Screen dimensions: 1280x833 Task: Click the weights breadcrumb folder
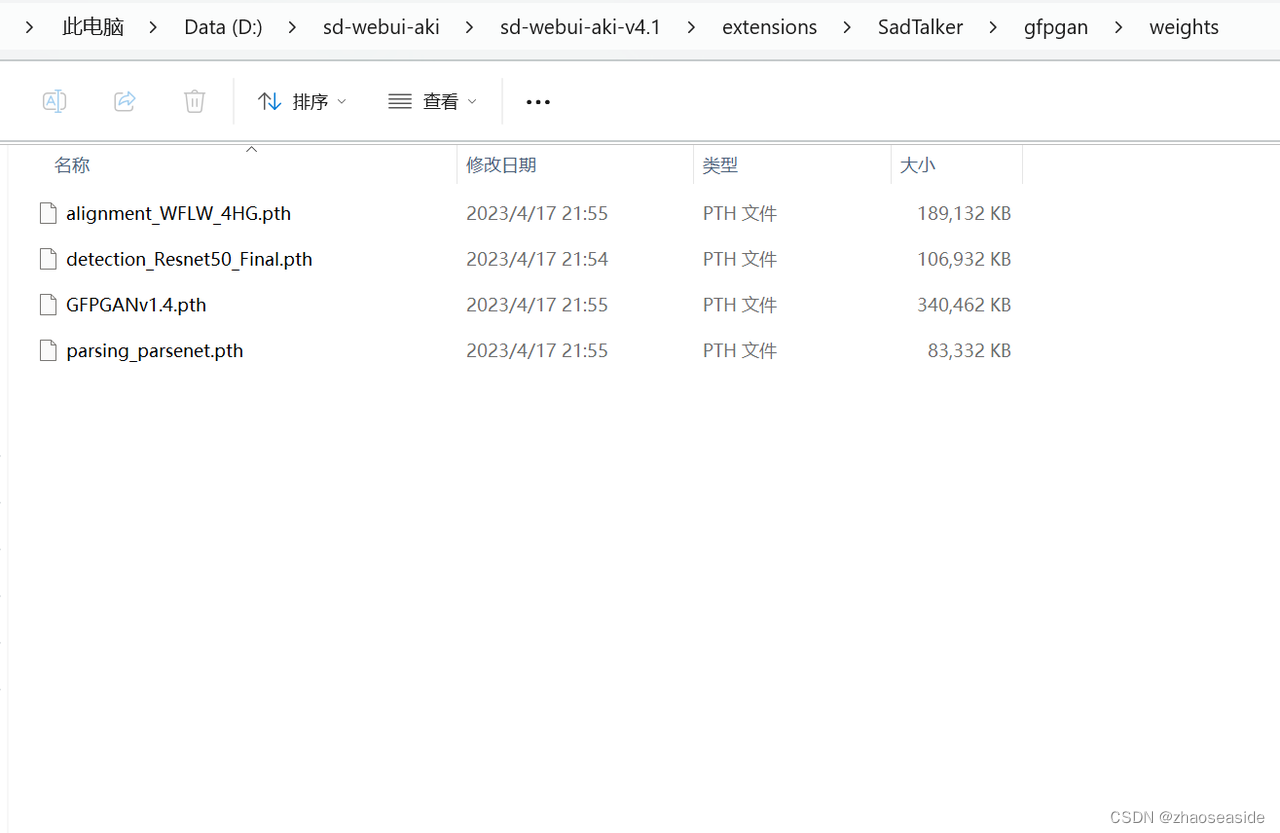(x=1184, y=27)
